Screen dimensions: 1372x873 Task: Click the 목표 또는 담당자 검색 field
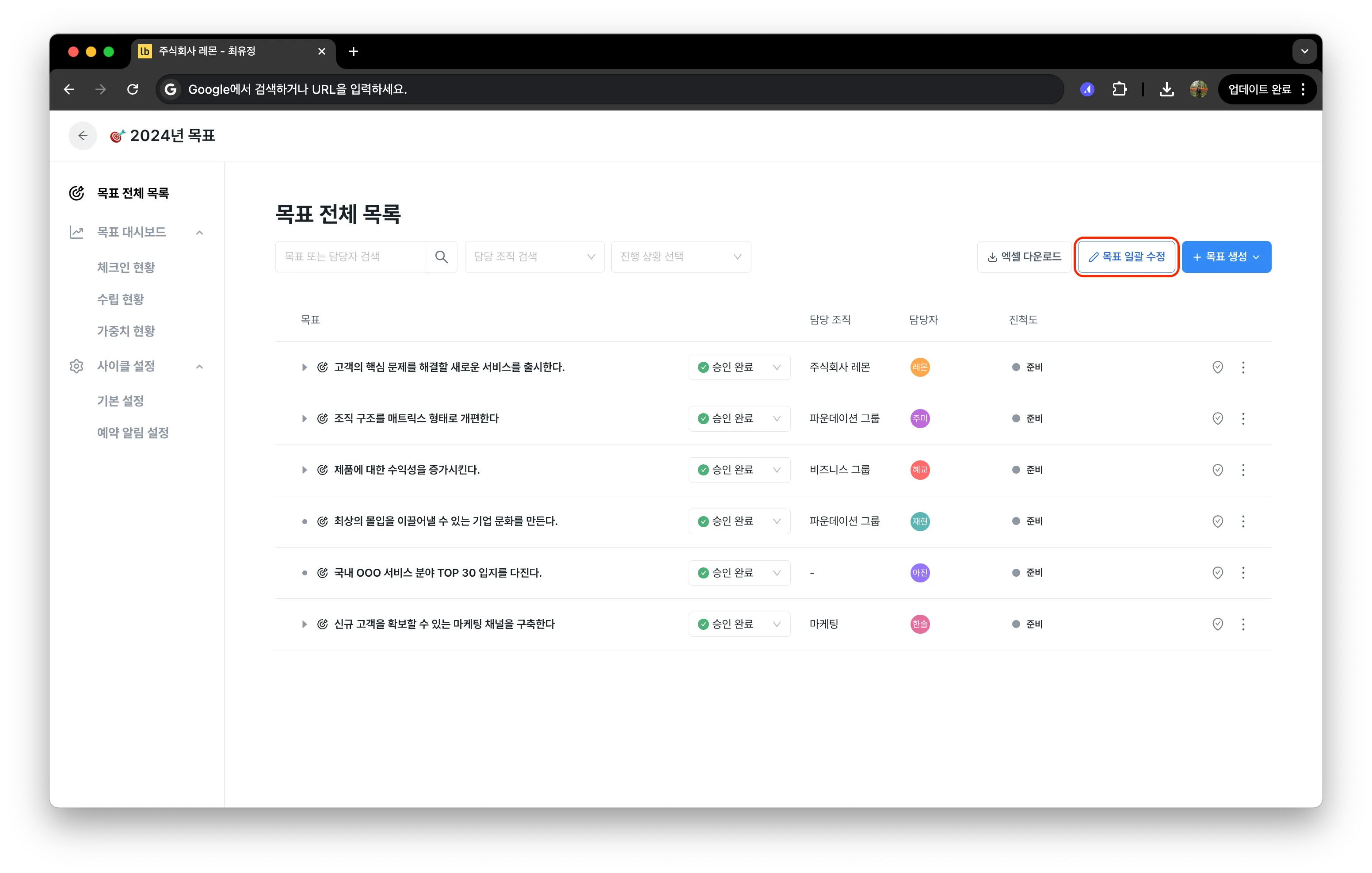351,257
